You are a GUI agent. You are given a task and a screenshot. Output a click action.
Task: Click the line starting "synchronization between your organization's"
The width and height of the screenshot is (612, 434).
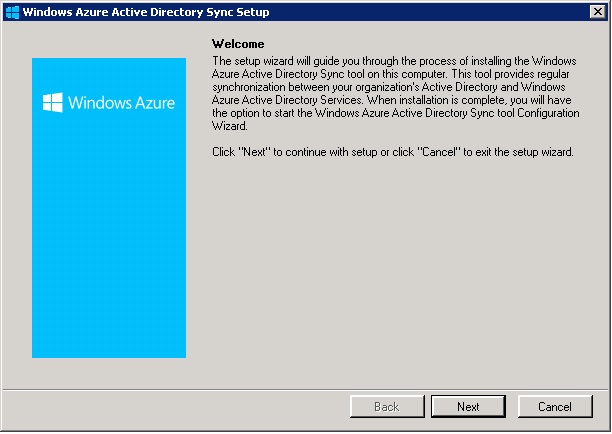[x=389, y=87]
